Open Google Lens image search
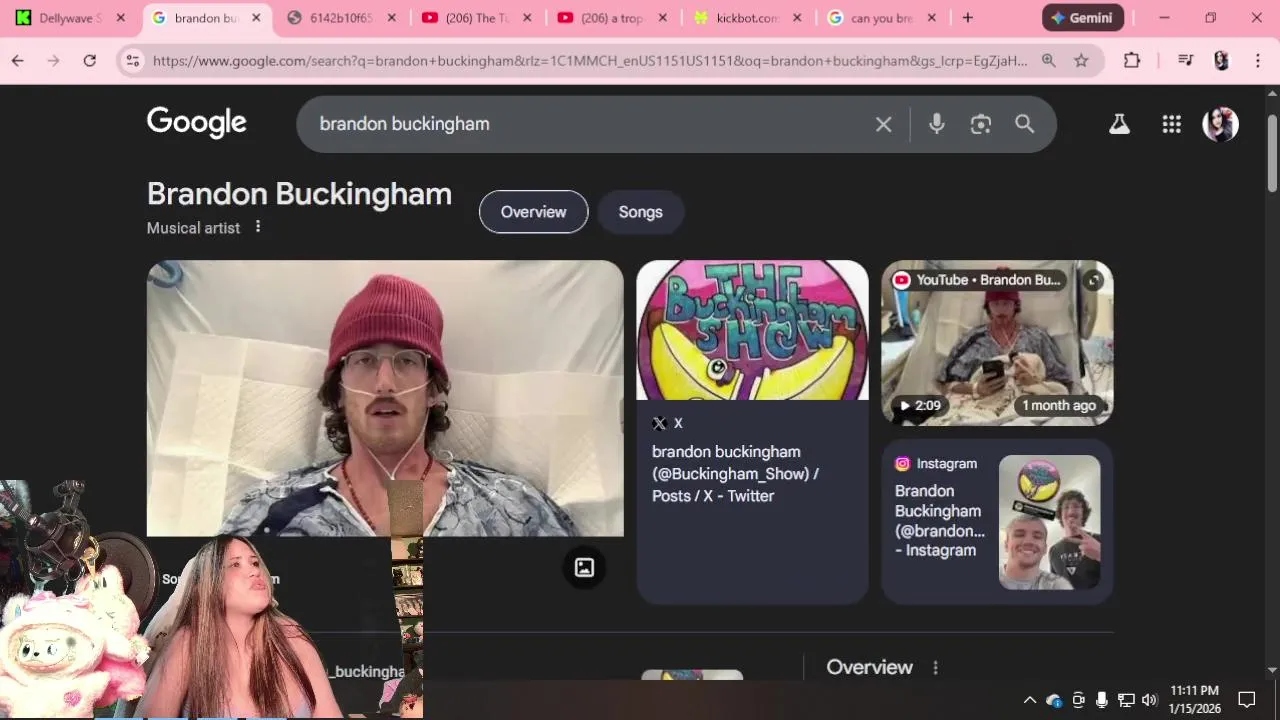The height and width of the screenshot is (720, 1280). pos(980,124)
